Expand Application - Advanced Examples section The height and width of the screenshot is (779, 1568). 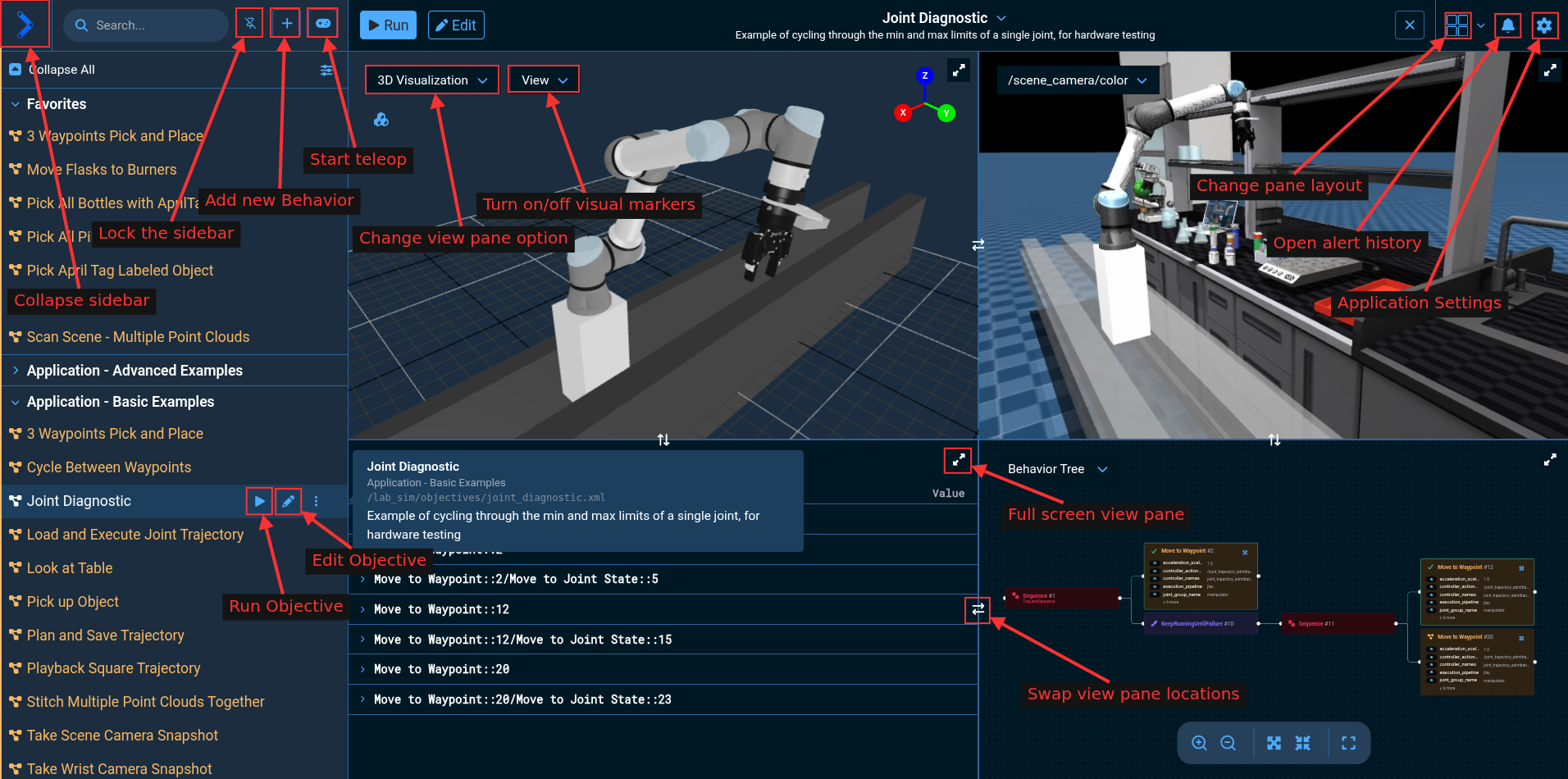pos(134,371)
